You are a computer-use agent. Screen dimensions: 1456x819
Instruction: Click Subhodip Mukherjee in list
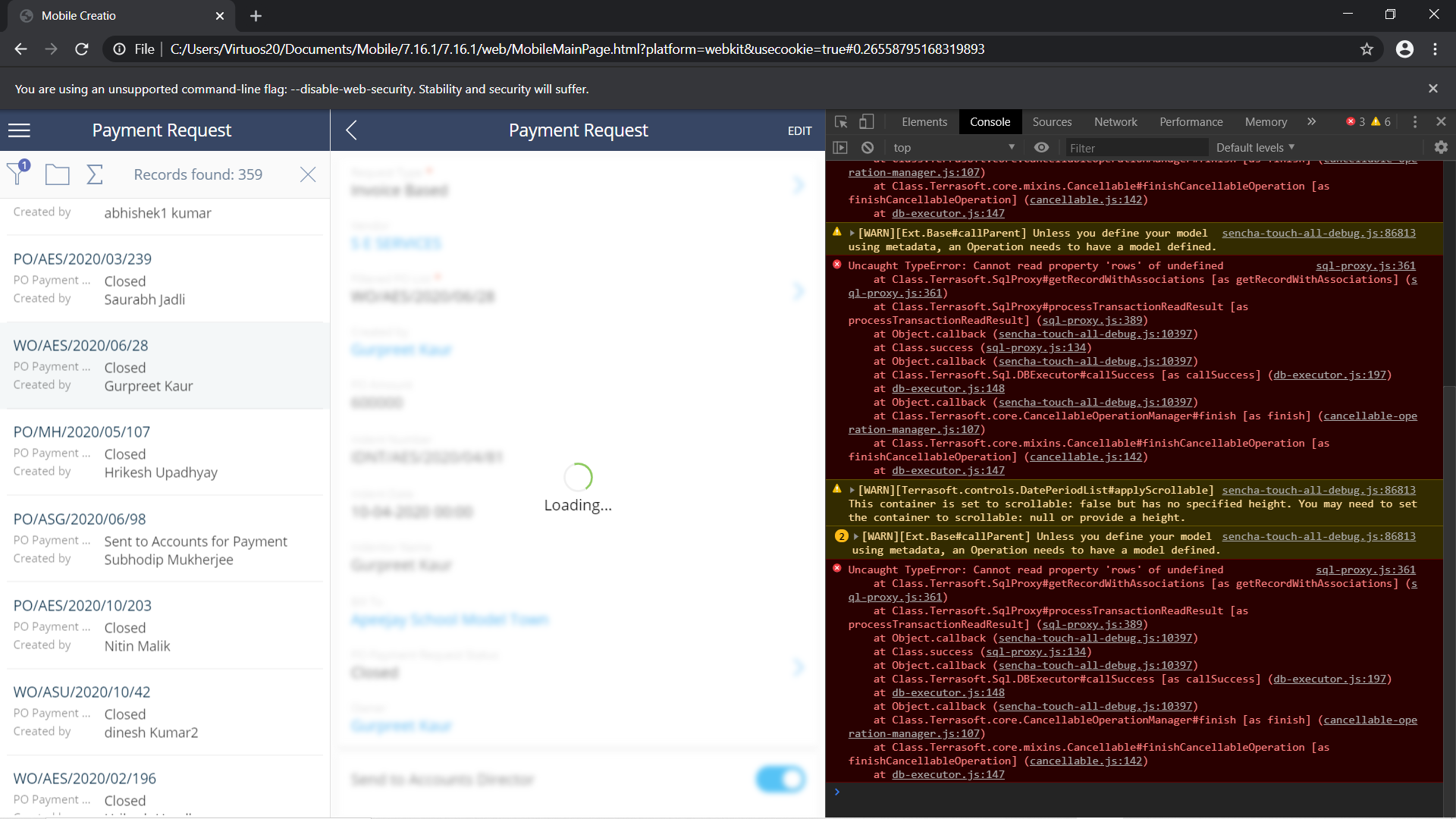[168, 560]
